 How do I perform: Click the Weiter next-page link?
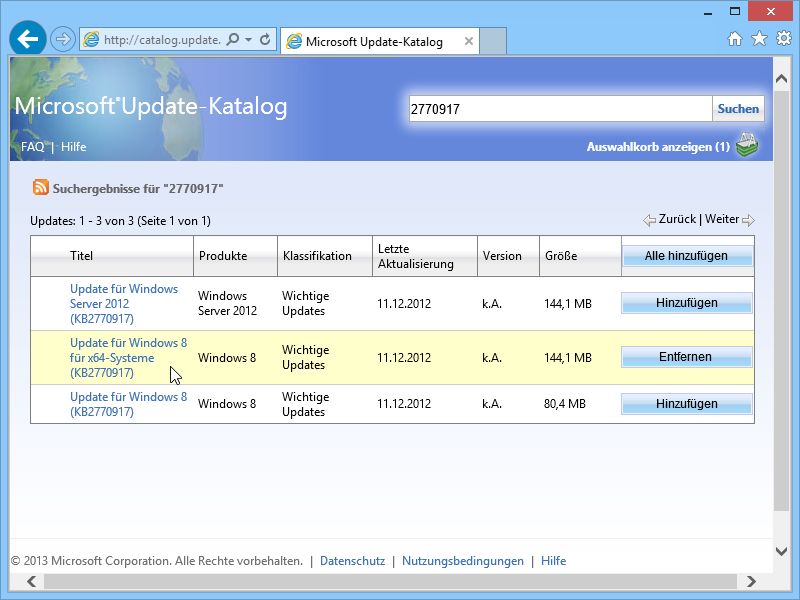[722, 219]
